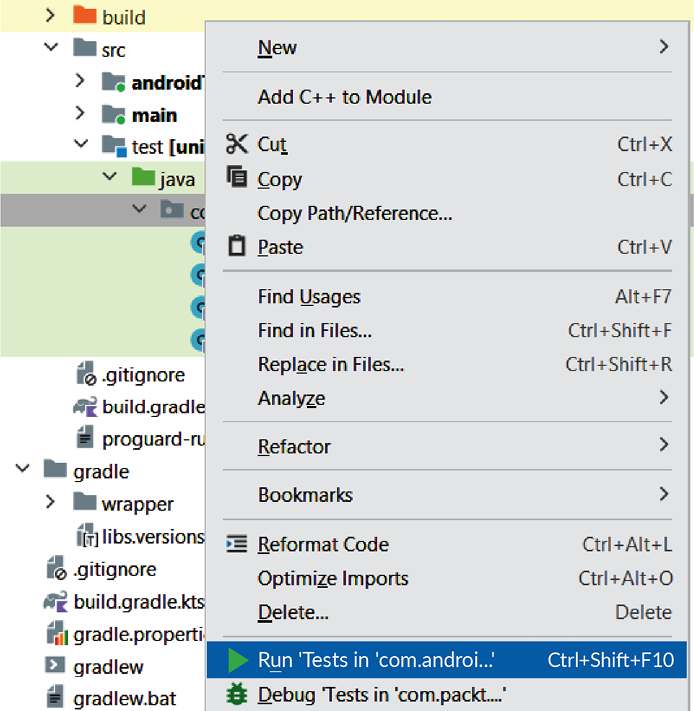Open the Refactor submenu arrow
This screenshot has width=694, height=711.
[663, 446]
